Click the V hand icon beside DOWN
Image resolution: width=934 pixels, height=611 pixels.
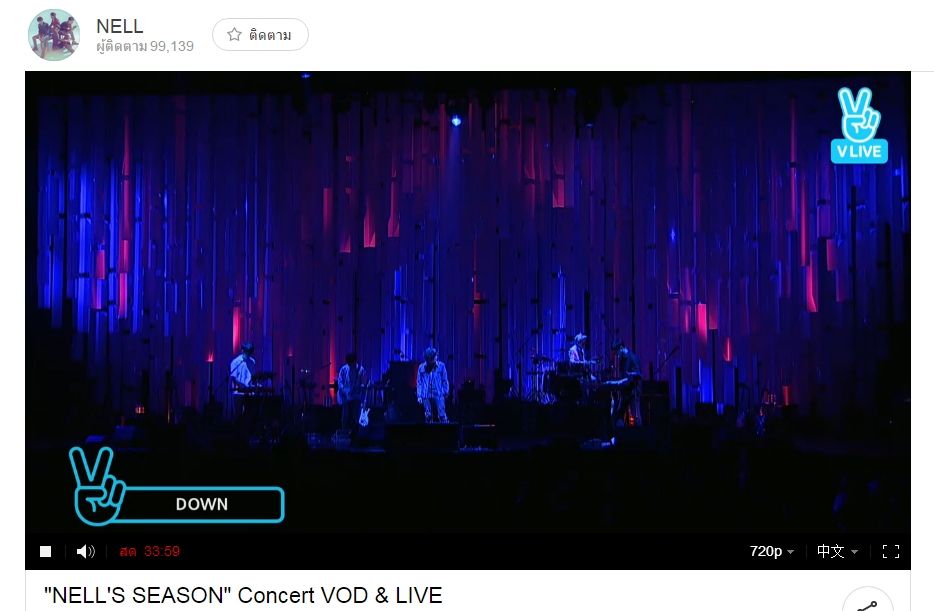(x=95, y=485)
